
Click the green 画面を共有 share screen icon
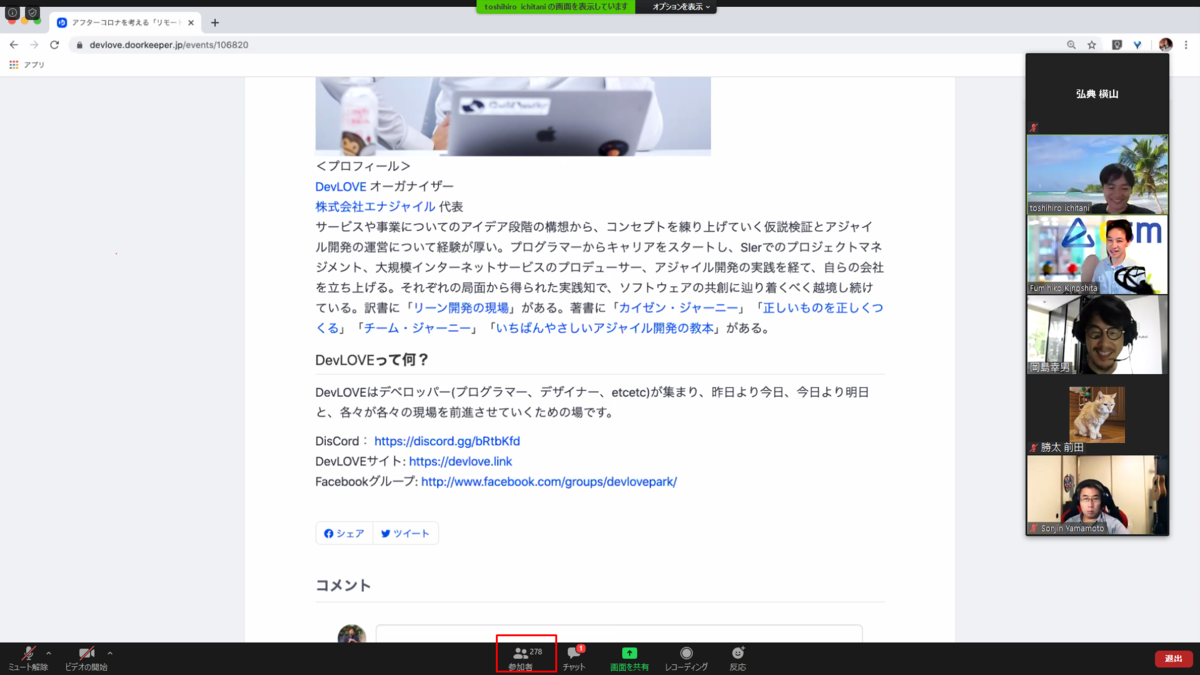click(x=629, y=653)
